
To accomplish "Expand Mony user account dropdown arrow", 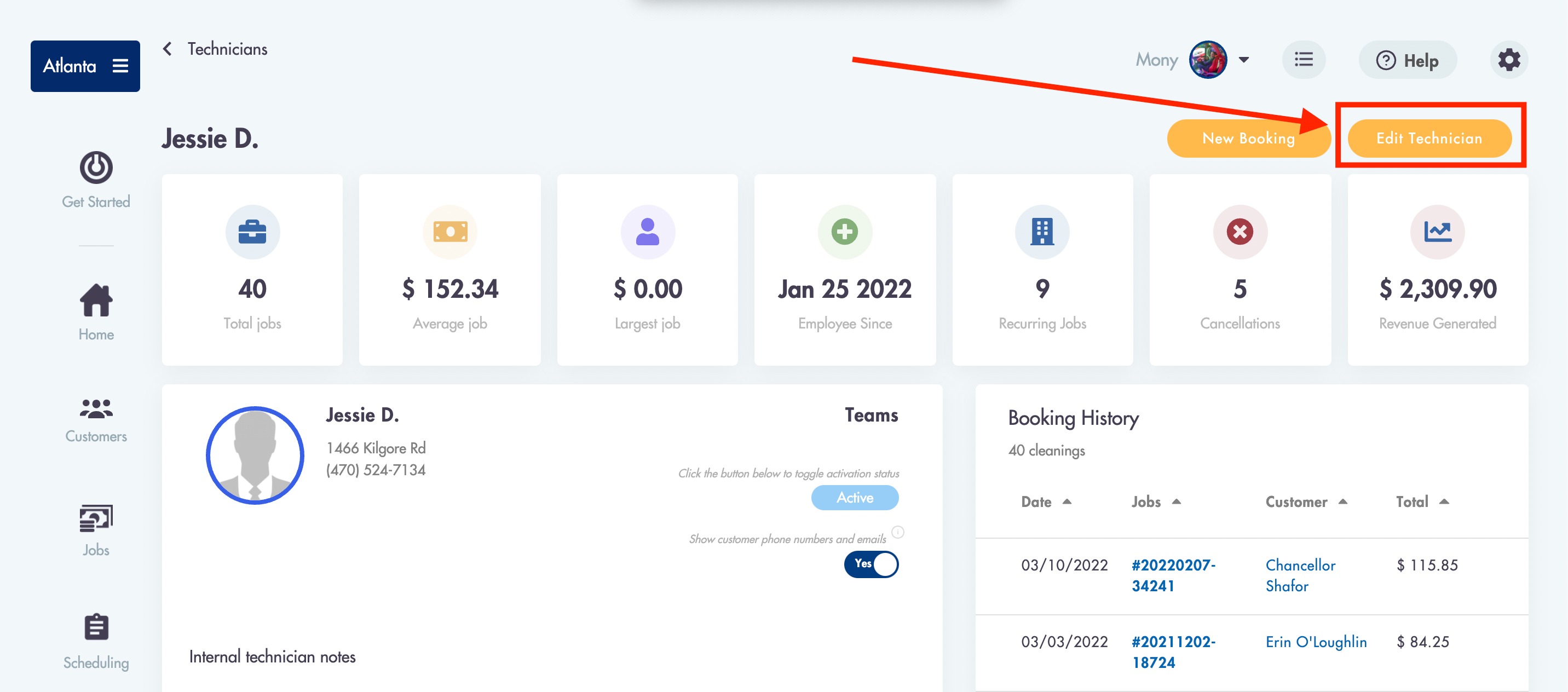I will [1243, 60].
